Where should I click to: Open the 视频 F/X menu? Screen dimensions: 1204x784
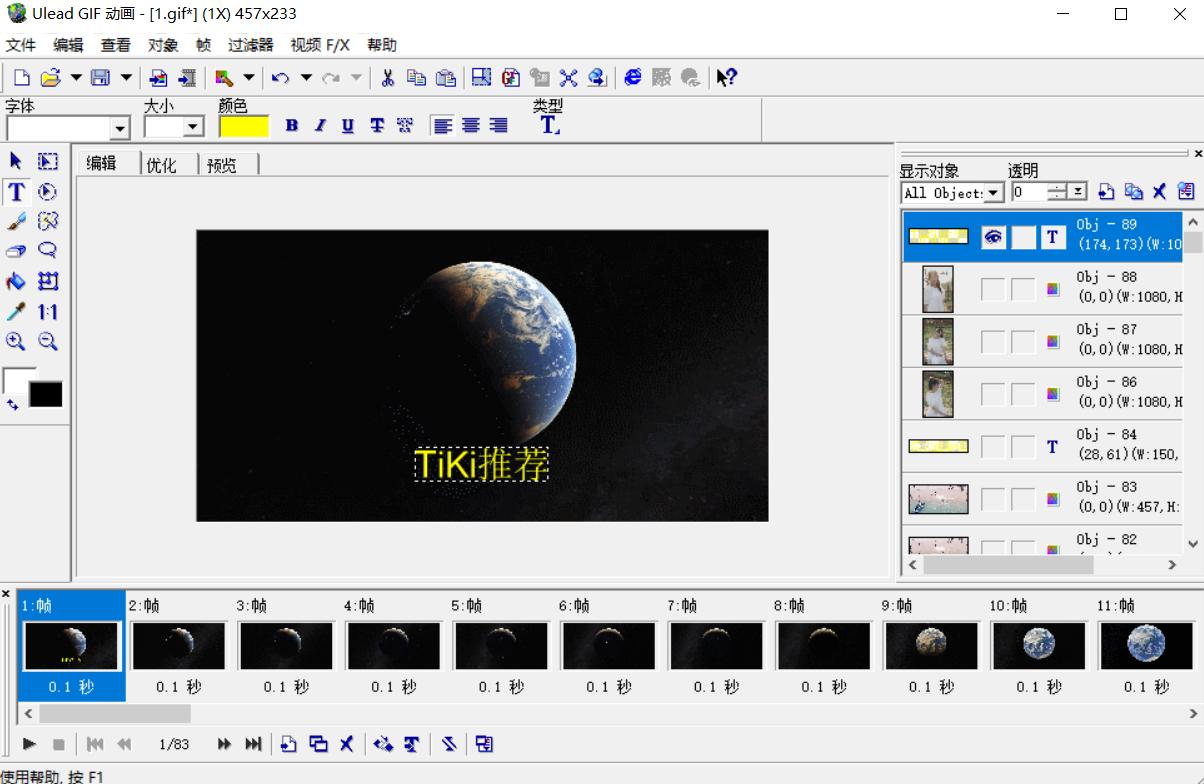coord(320,45)
